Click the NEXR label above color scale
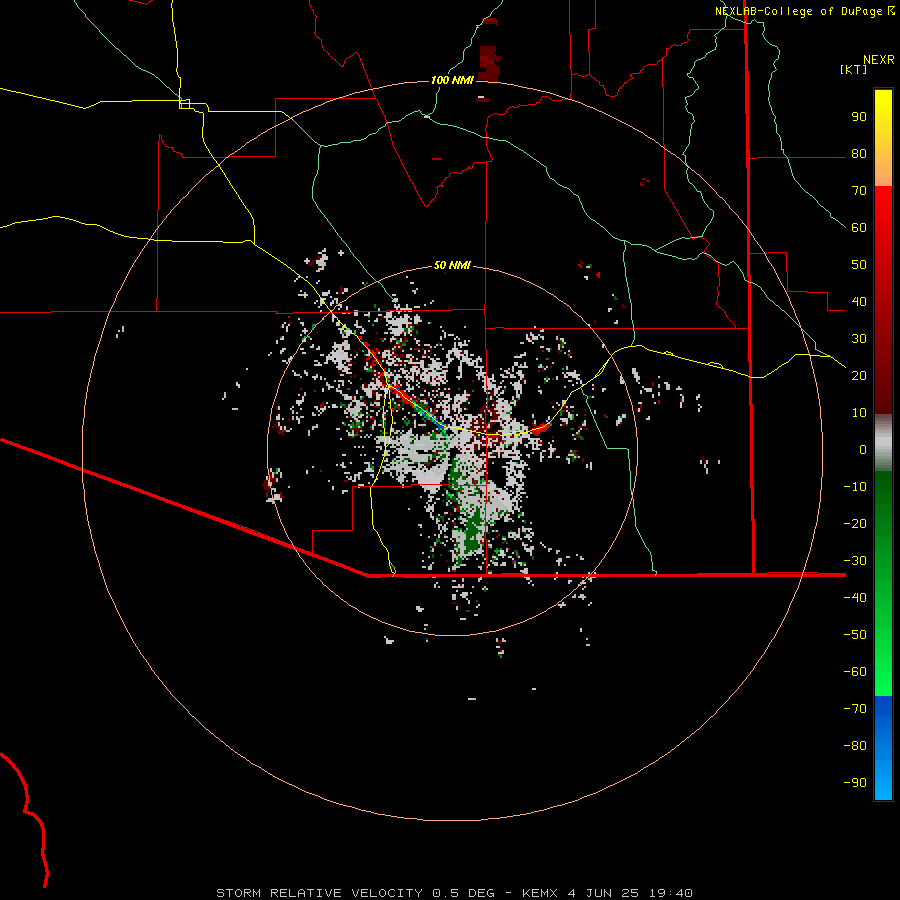 [x=879, y=60]
